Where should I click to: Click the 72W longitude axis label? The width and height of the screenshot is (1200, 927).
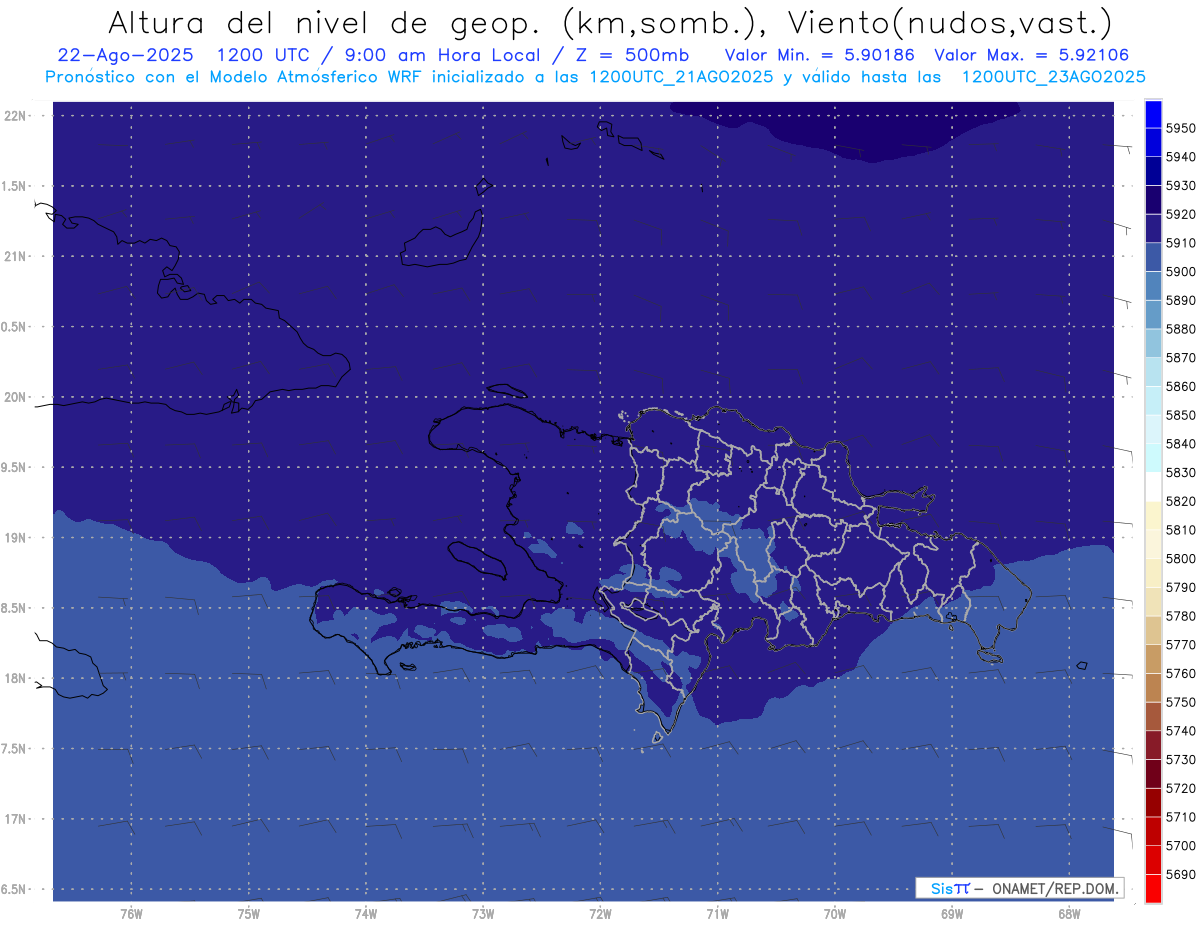pos(600,914)
